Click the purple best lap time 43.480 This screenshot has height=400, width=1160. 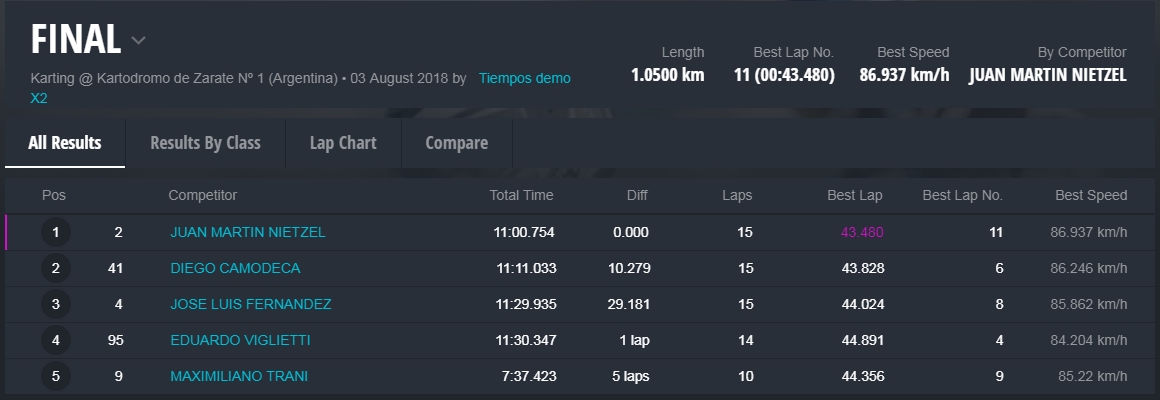[862, 232]
